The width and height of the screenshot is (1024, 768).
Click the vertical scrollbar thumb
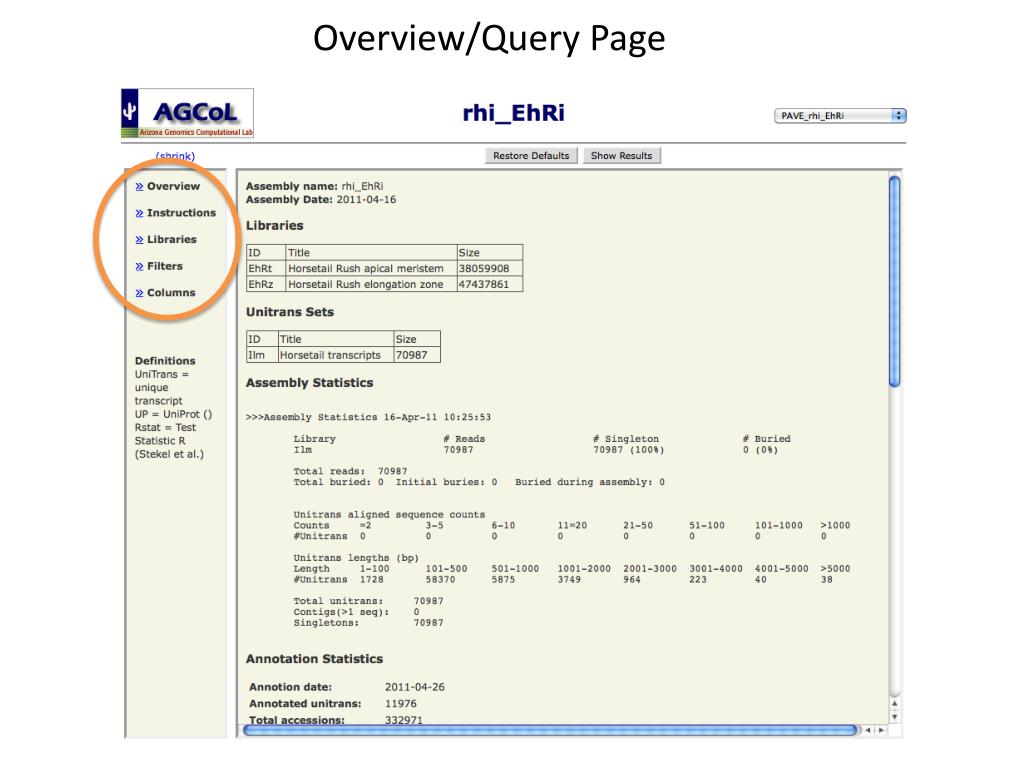[x=895, y=281]
